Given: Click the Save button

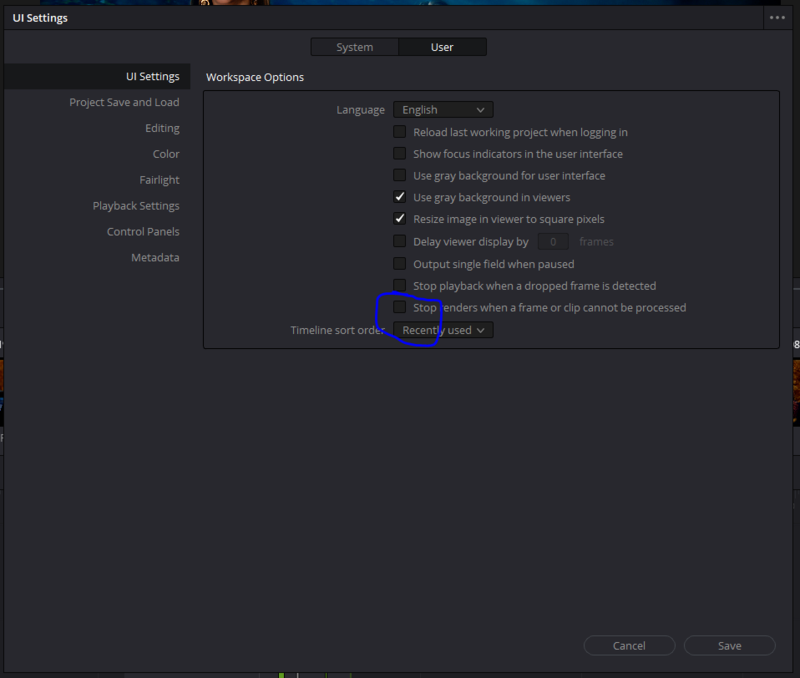Looking at the screenshot, I should 730,646.
